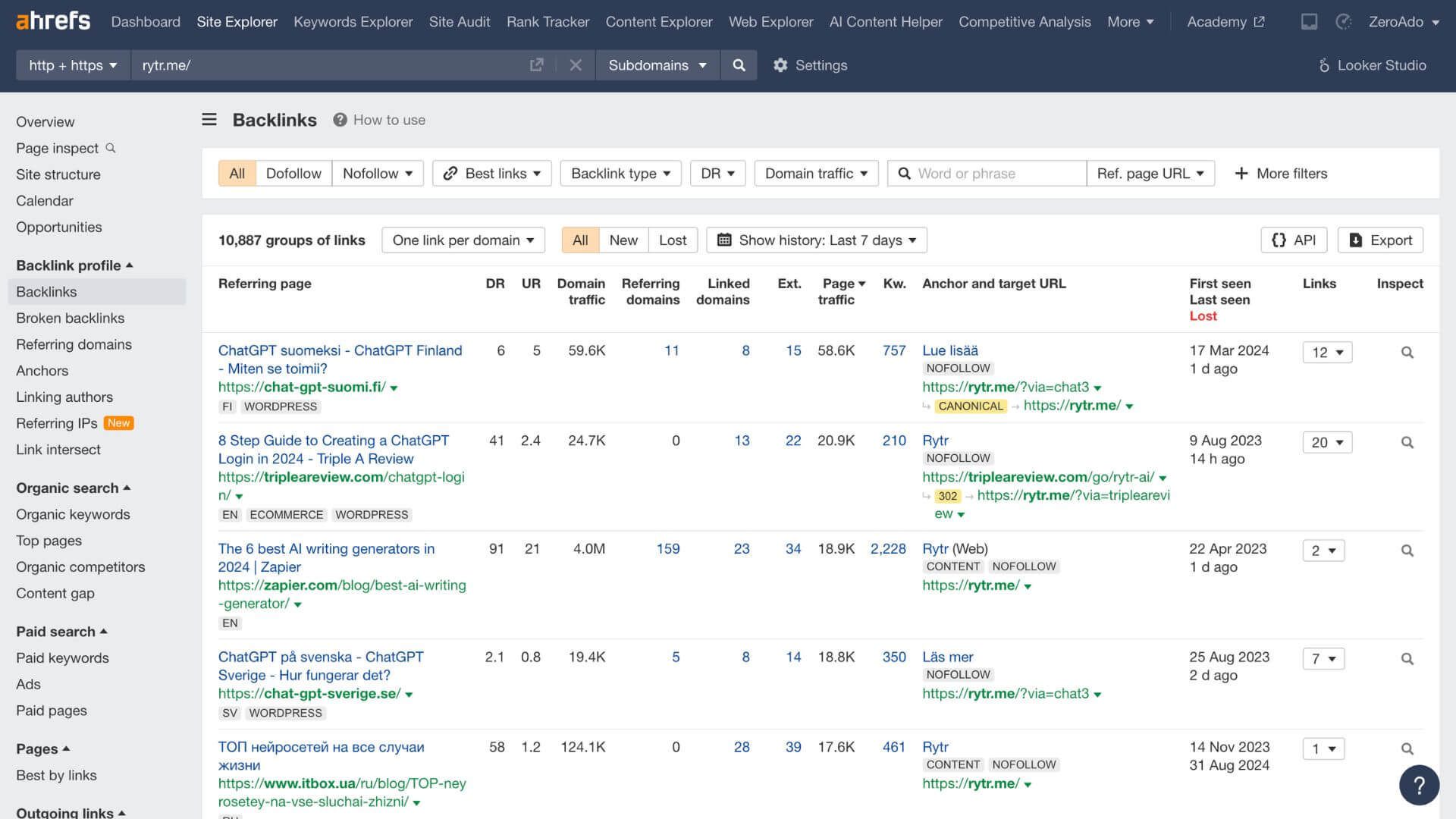The image size is (1456, 819).
Task: Inspect the triplereview.com backlink row
Action: 1407,443
